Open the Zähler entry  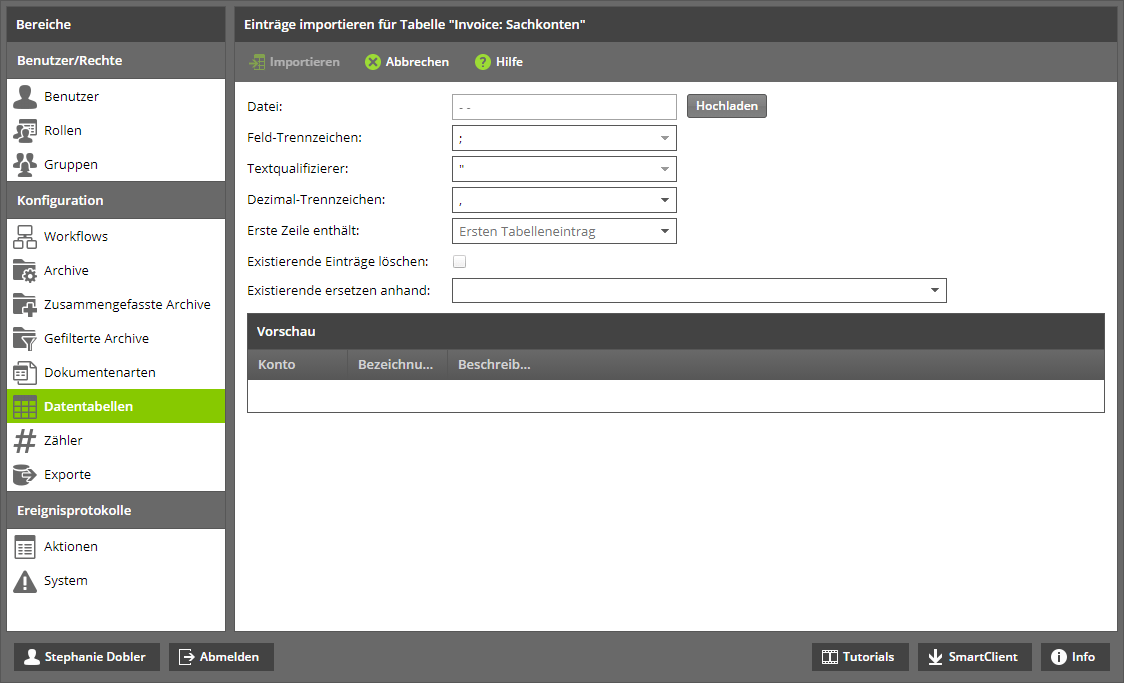116,441
